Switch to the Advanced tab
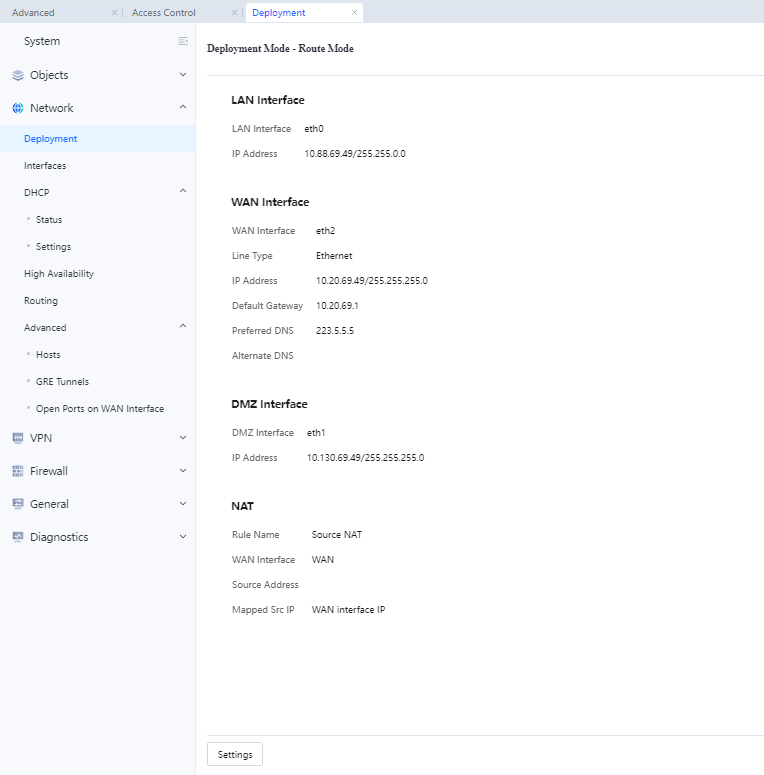This screenshot has height=775, width=764. click(34, 13)
